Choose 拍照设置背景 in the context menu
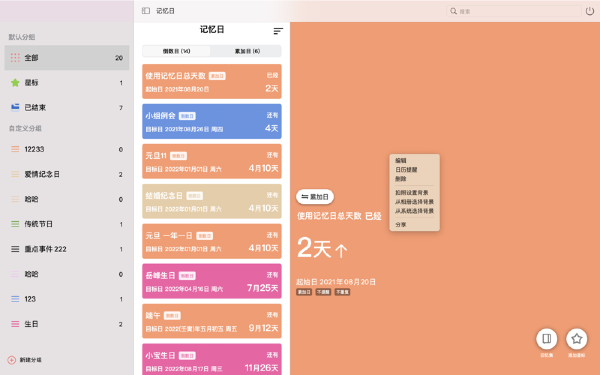 point(411,193)
